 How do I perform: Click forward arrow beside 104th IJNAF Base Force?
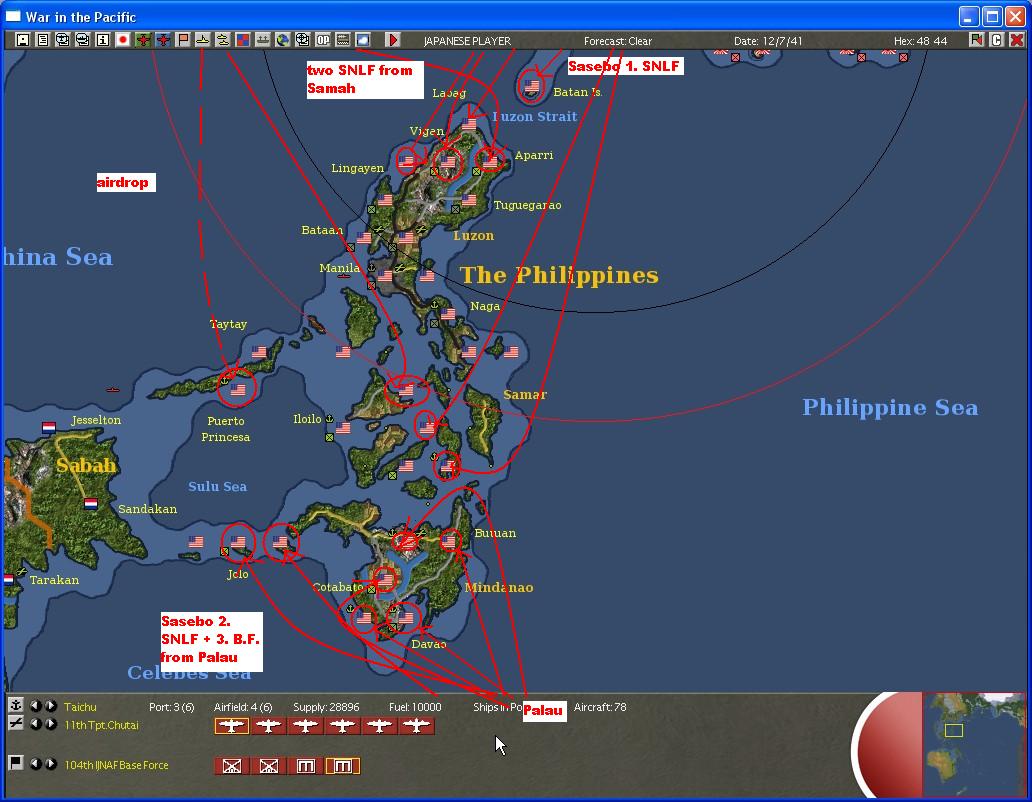pyautogui.click(x=50, y=764)
